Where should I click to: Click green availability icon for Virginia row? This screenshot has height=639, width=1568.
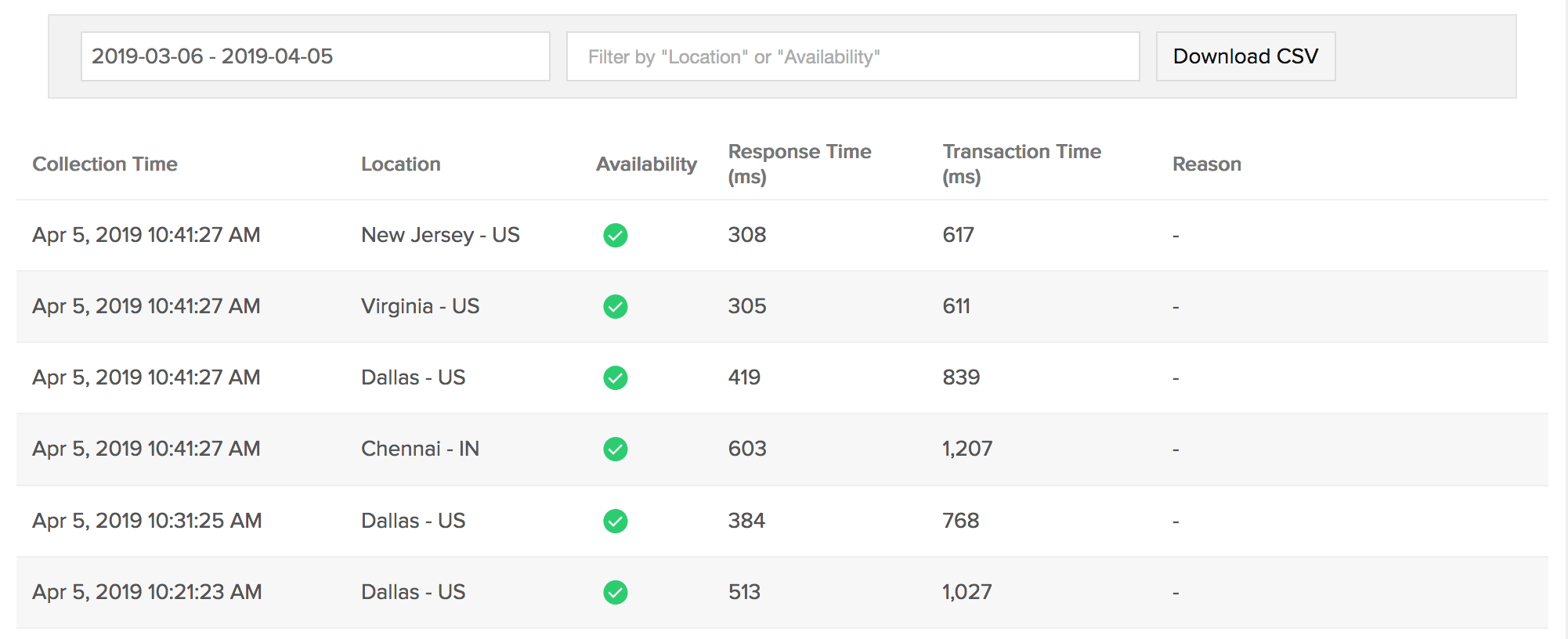(615, 306)
